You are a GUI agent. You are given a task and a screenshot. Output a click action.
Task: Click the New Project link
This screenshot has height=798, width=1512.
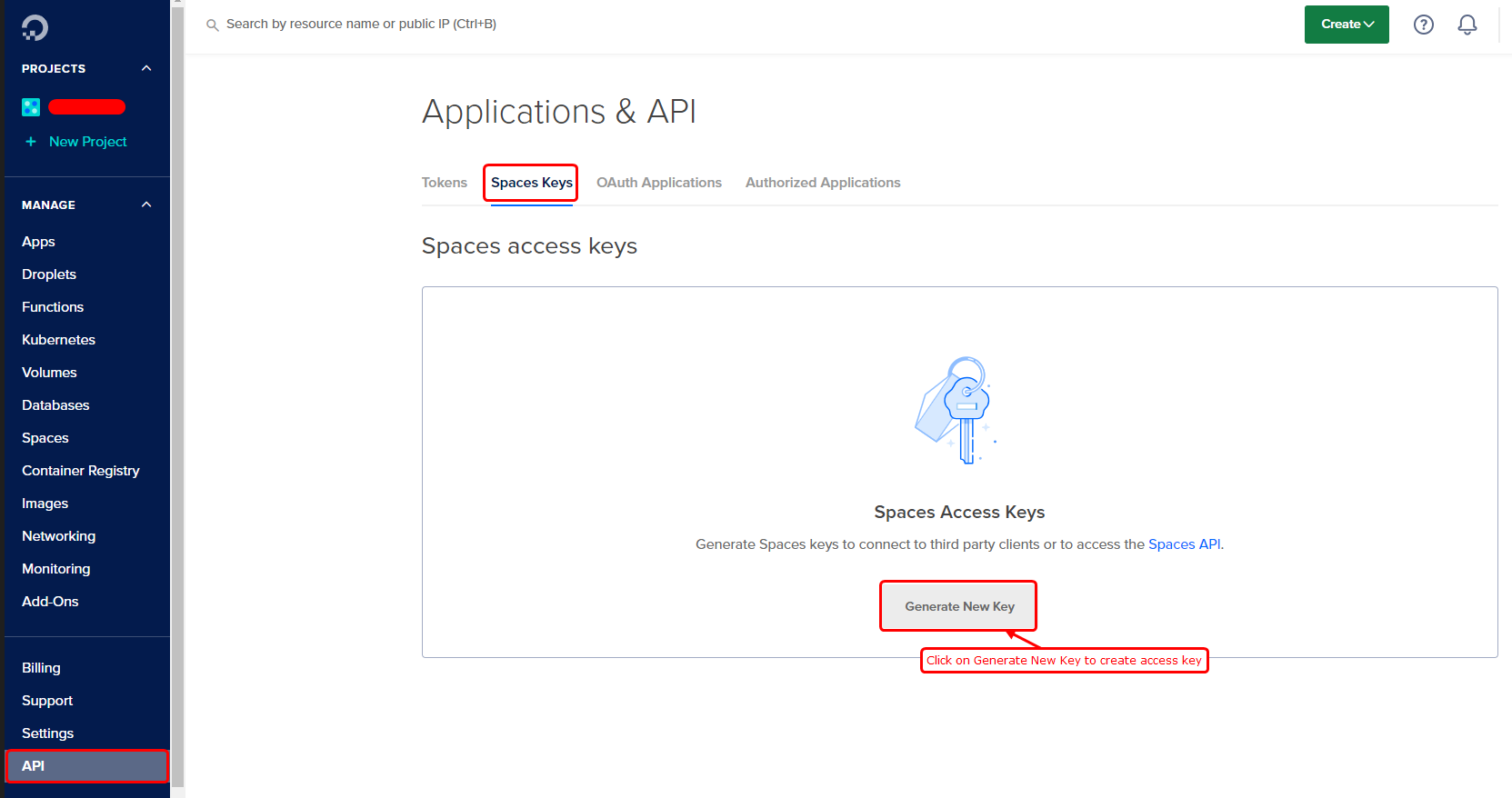point(88,142)
